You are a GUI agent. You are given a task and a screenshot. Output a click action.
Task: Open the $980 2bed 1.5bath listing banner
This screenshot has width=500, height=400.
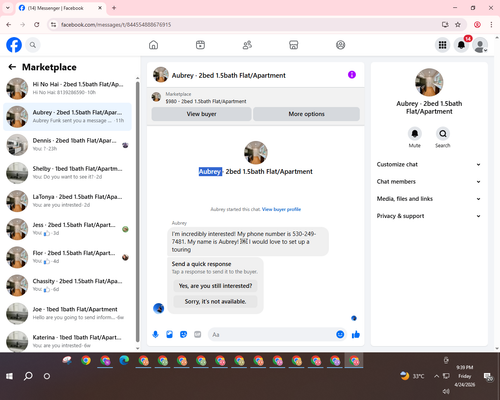point(256,98)
